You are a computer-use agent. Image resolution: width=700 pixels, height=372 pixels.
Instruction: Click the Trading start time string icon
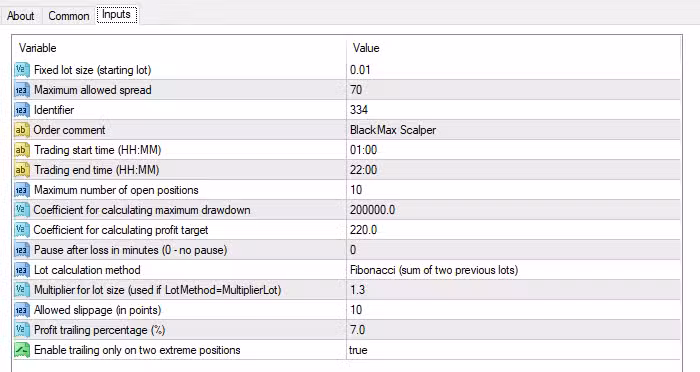(x=22, y=150)
